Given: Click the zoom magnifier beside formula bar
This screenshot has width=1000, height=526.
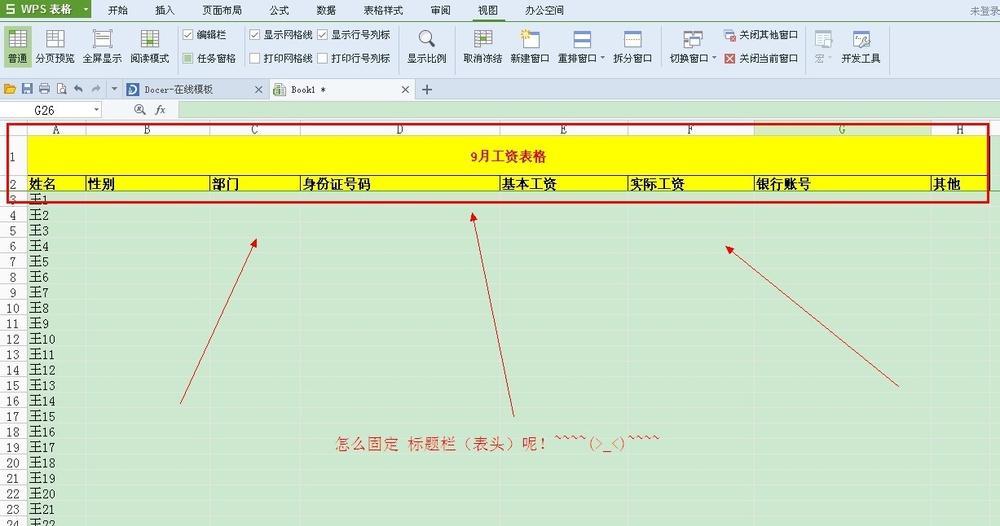Looking at the screenshot, I should [140, 110].
